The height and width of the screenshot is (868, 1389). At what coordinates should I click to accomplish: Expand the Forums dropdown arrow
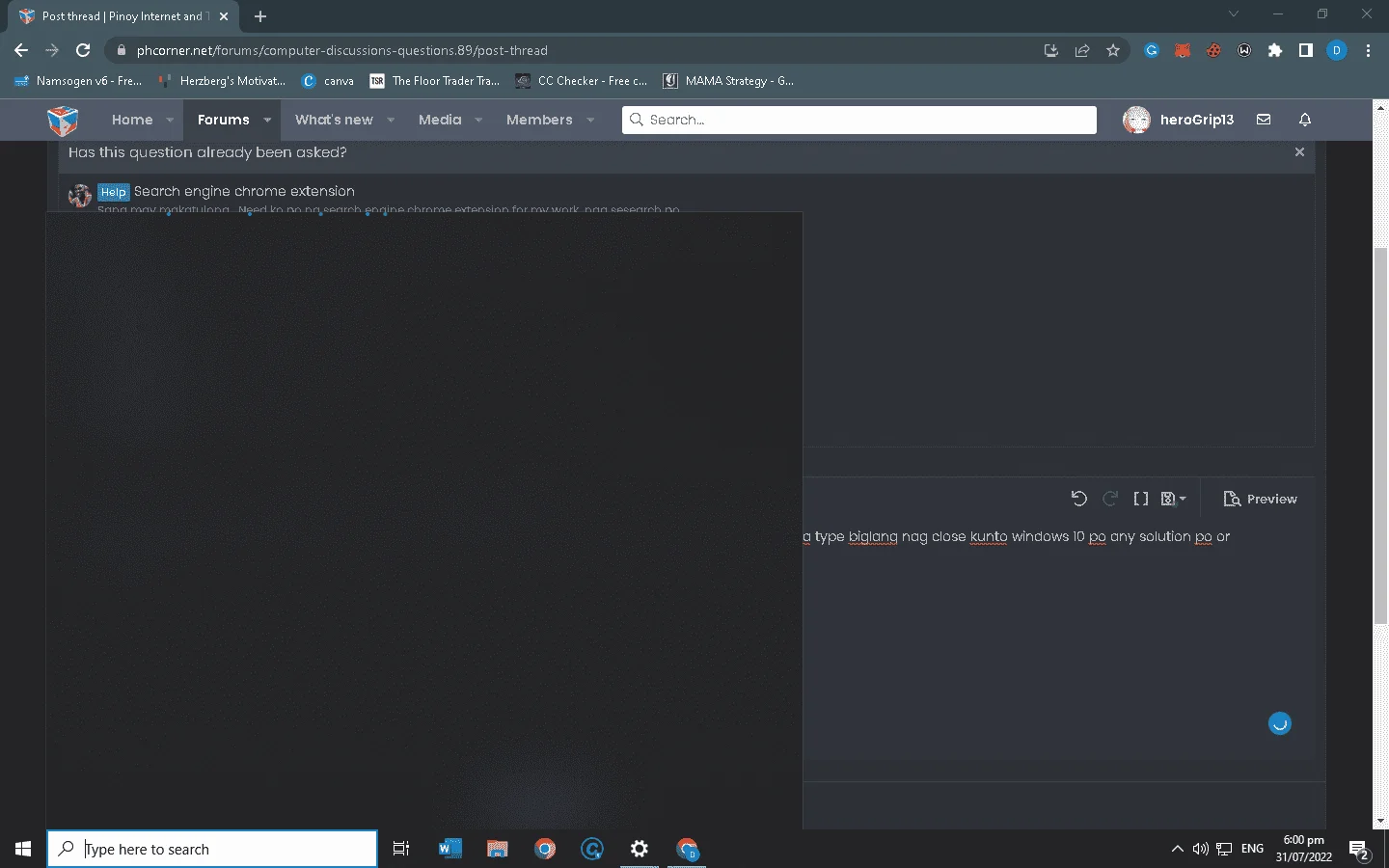(267, 120)
